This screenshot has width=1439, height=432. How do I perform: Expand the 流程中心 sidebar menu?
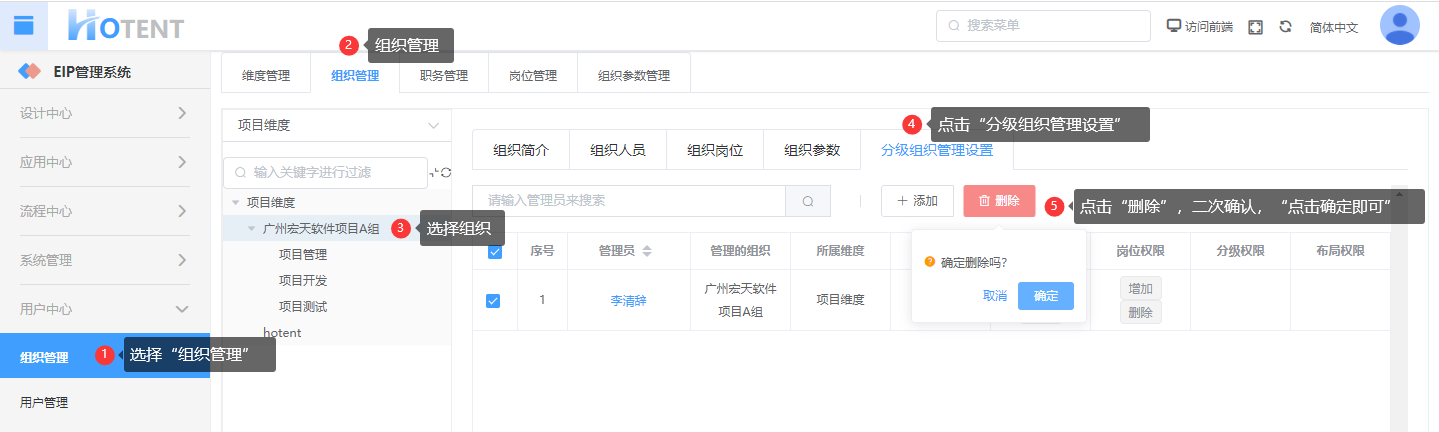click(x=105, y=211)
